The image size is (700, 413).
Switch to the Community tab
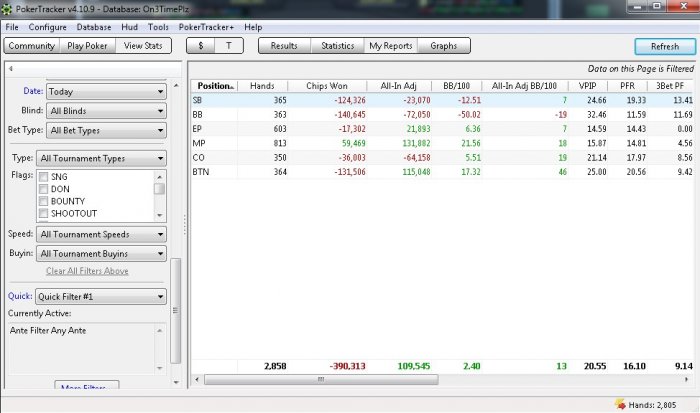click(32, 46)
